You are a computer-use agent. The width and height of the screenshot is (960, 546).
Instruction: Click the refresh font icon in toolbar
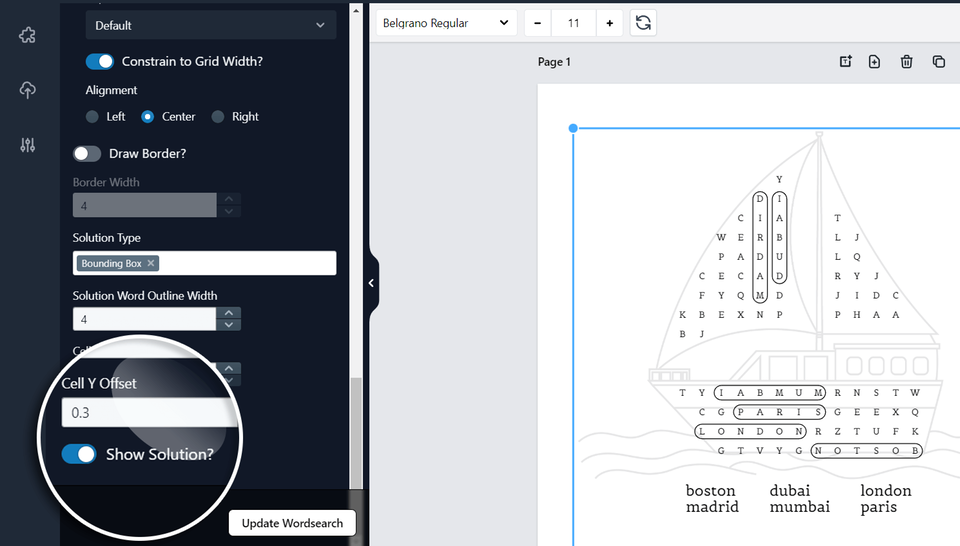643,23
